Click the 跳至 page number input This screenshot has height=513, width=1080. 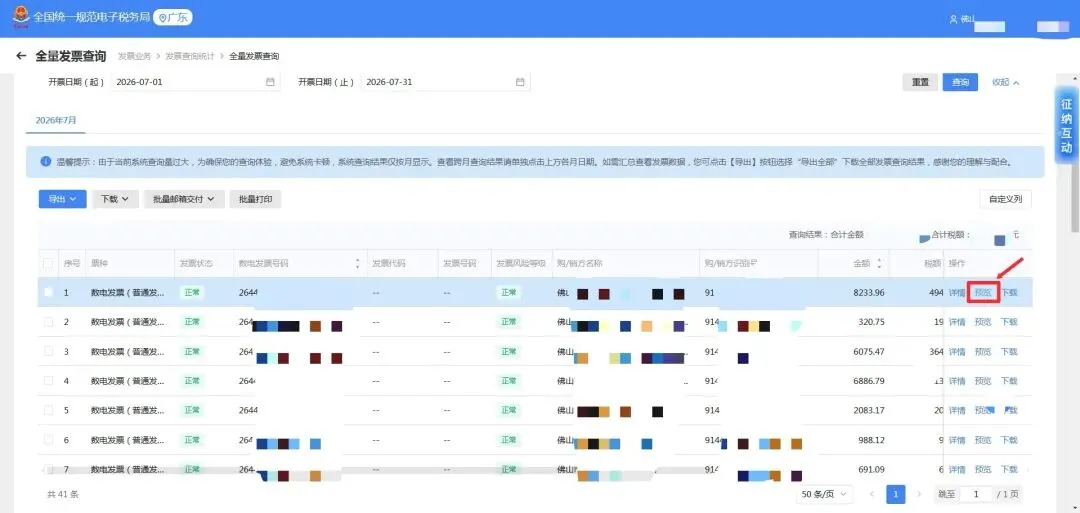[x=976, y=494]
